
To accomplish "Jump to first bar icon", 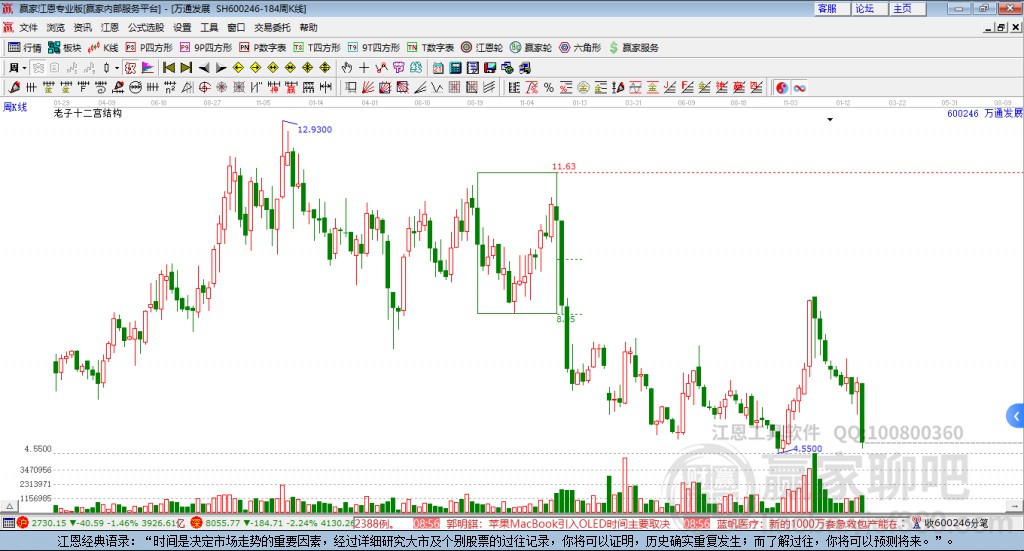I will click(x=168, y=68).
